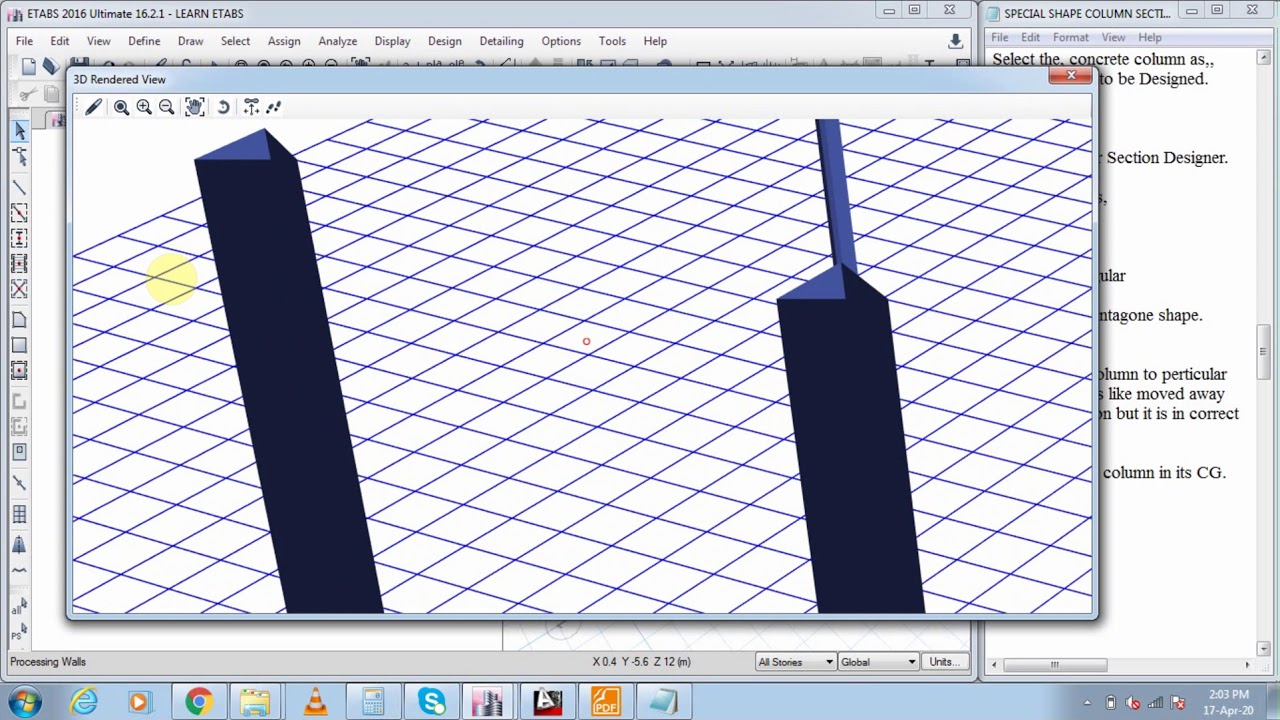Open the Define menu
The height and width of the screenshot is (720, 1280).
pyautogui.click(x=144, y=41)
